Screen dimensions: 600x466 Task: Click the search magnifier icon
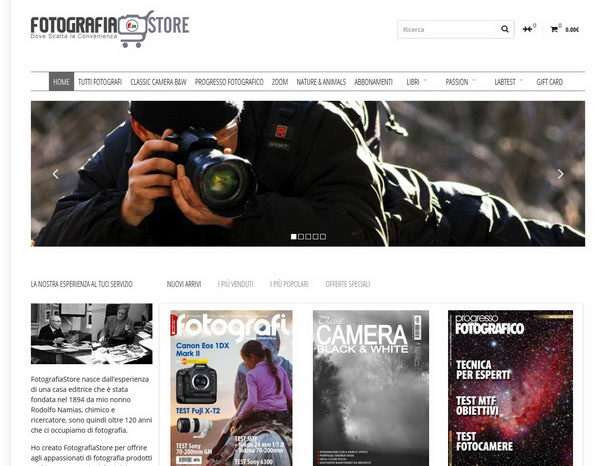pos(505,29)
